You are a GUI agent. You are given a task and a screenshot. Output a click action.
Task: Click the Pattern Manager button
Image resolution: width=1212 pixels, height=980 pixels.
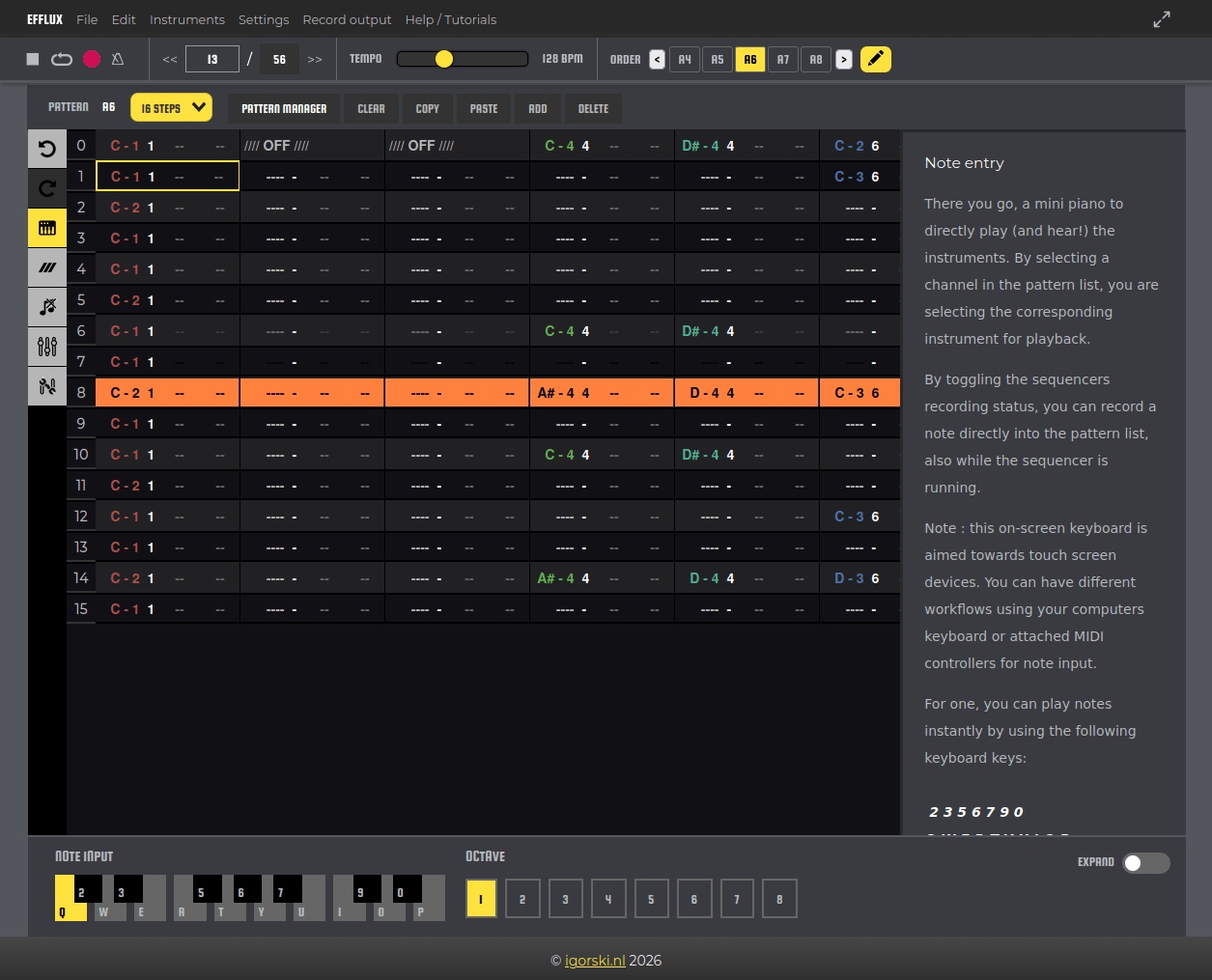(x=284, y=109)
